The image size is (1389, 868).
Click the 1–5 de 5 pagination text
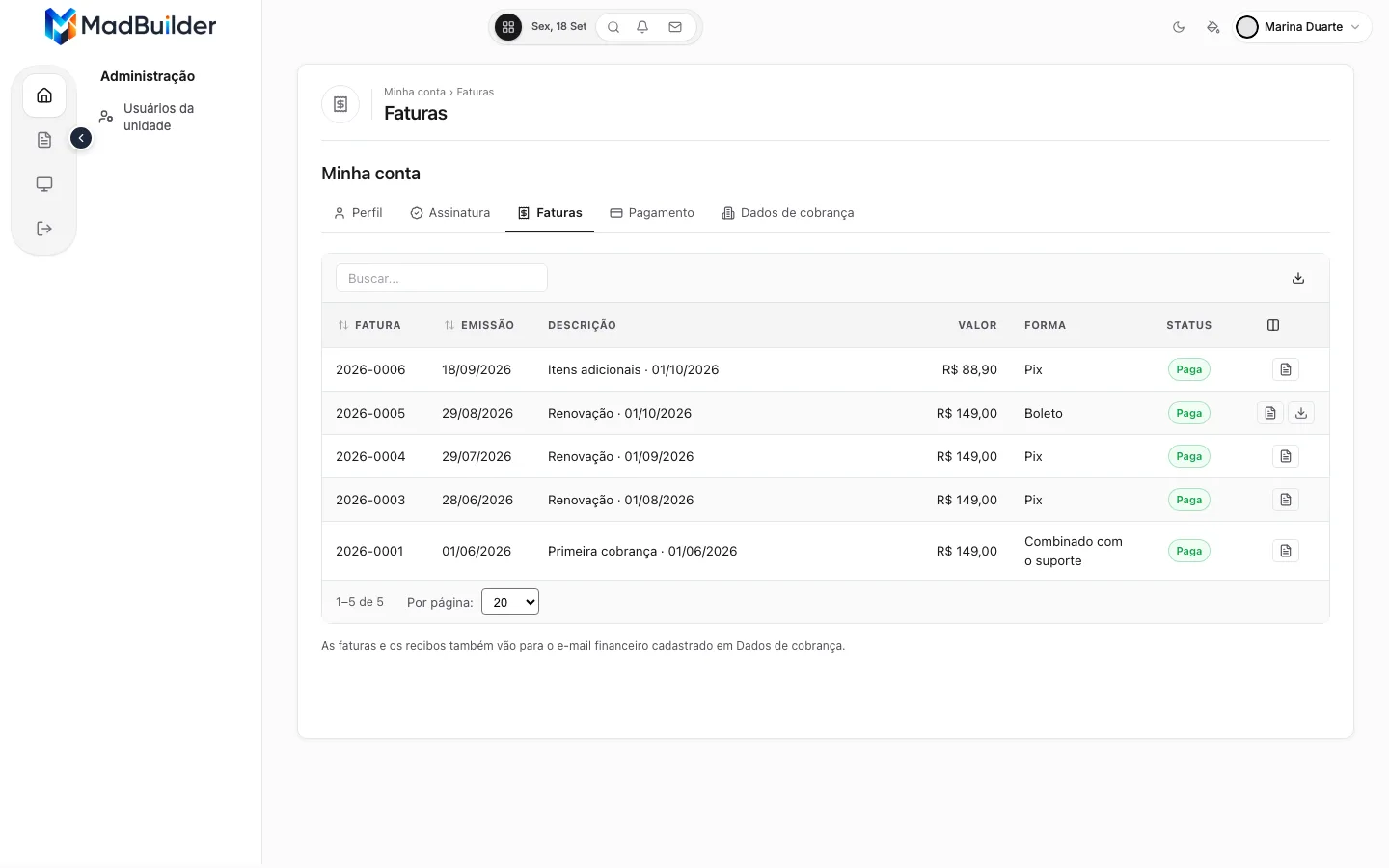360,602
